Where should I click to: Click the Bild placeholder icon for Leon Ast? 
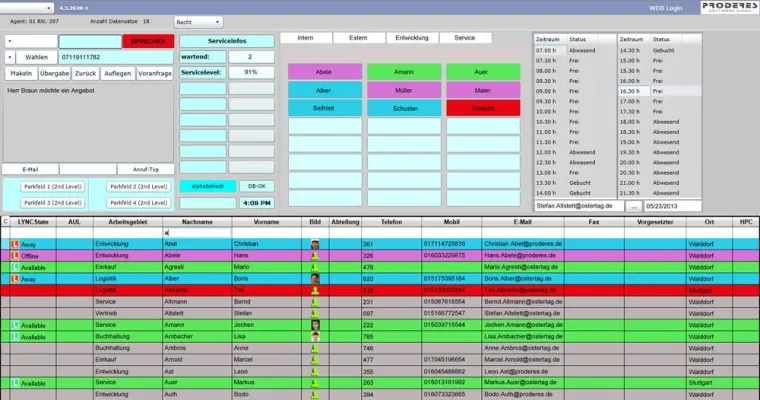[315, 371]
